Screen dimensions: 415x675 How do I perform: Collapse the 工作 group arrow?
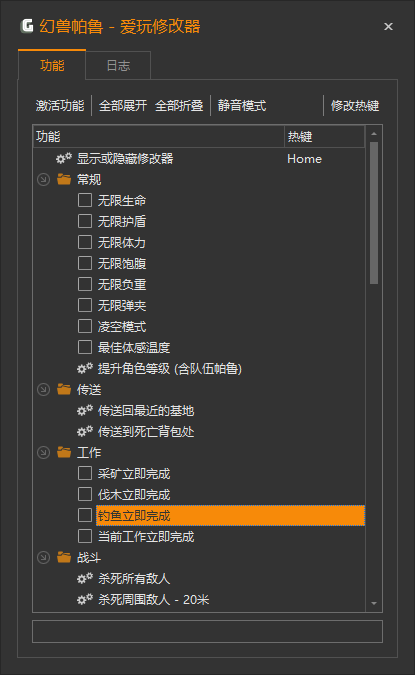pyautogui.click(x=43, y=452)
